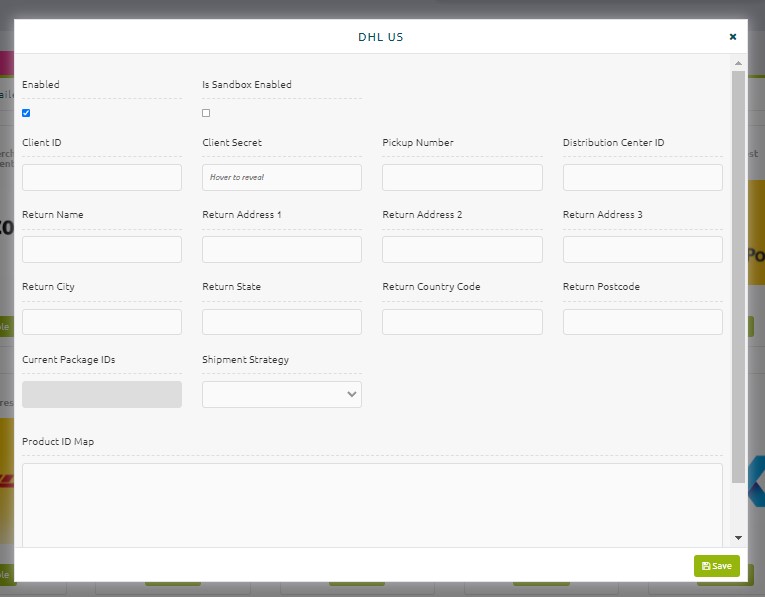Select the Pickup Number input

tap(462, 177)
